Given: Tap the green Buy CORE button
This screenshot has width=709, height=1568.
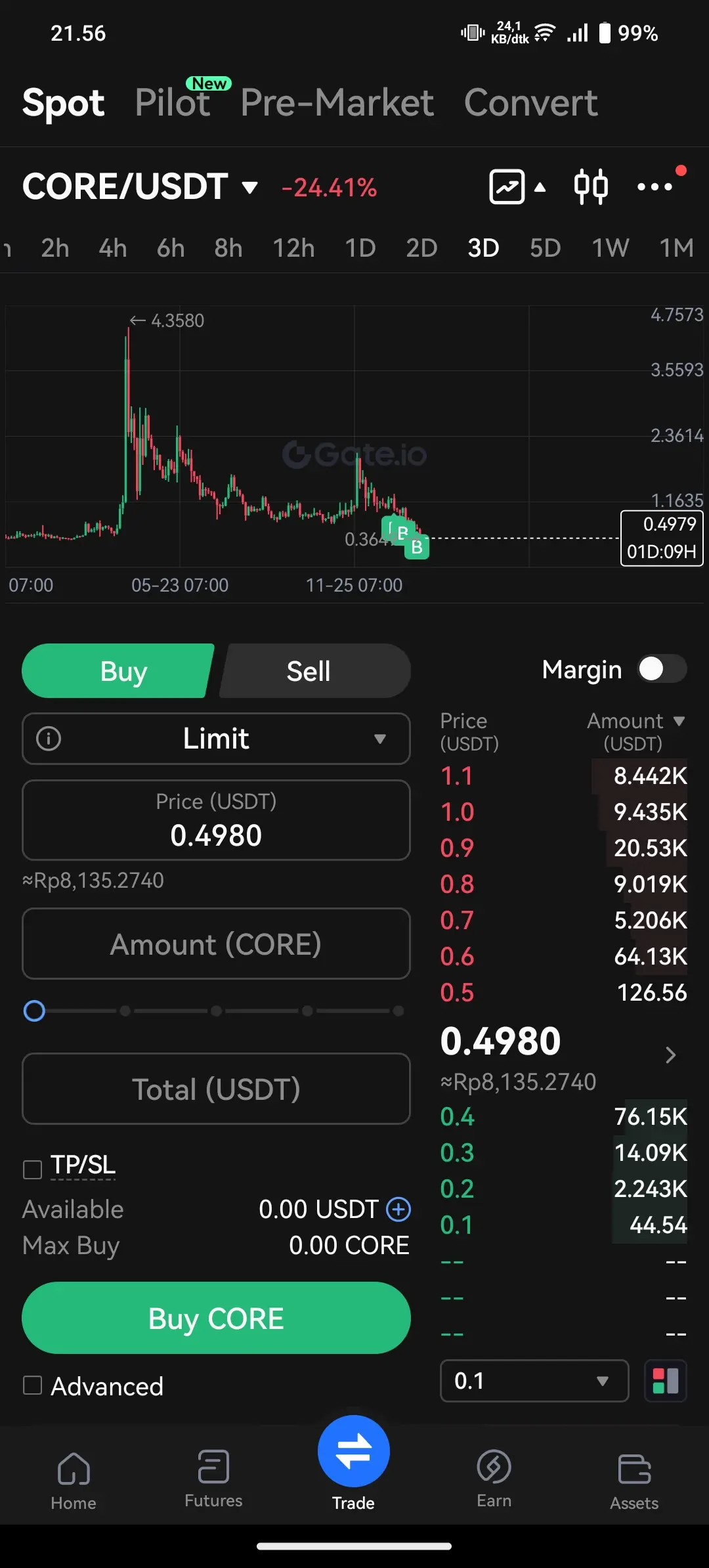Looking at the screenshot, I should pos(216,1318).
